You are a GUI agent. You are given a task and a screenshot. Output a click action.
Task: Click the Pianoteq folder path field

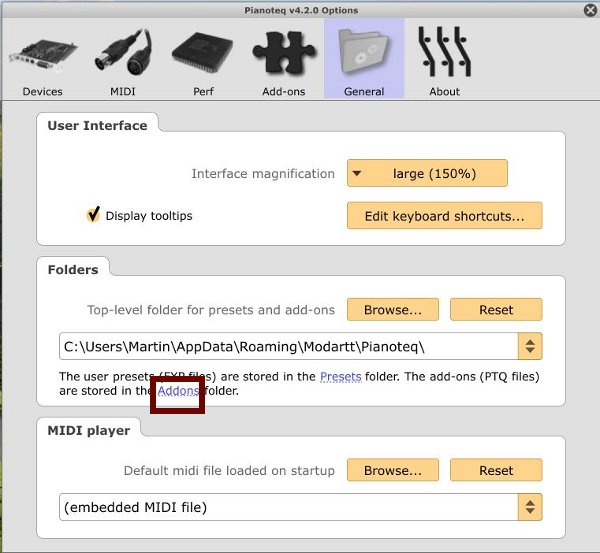tap(289, 346)
